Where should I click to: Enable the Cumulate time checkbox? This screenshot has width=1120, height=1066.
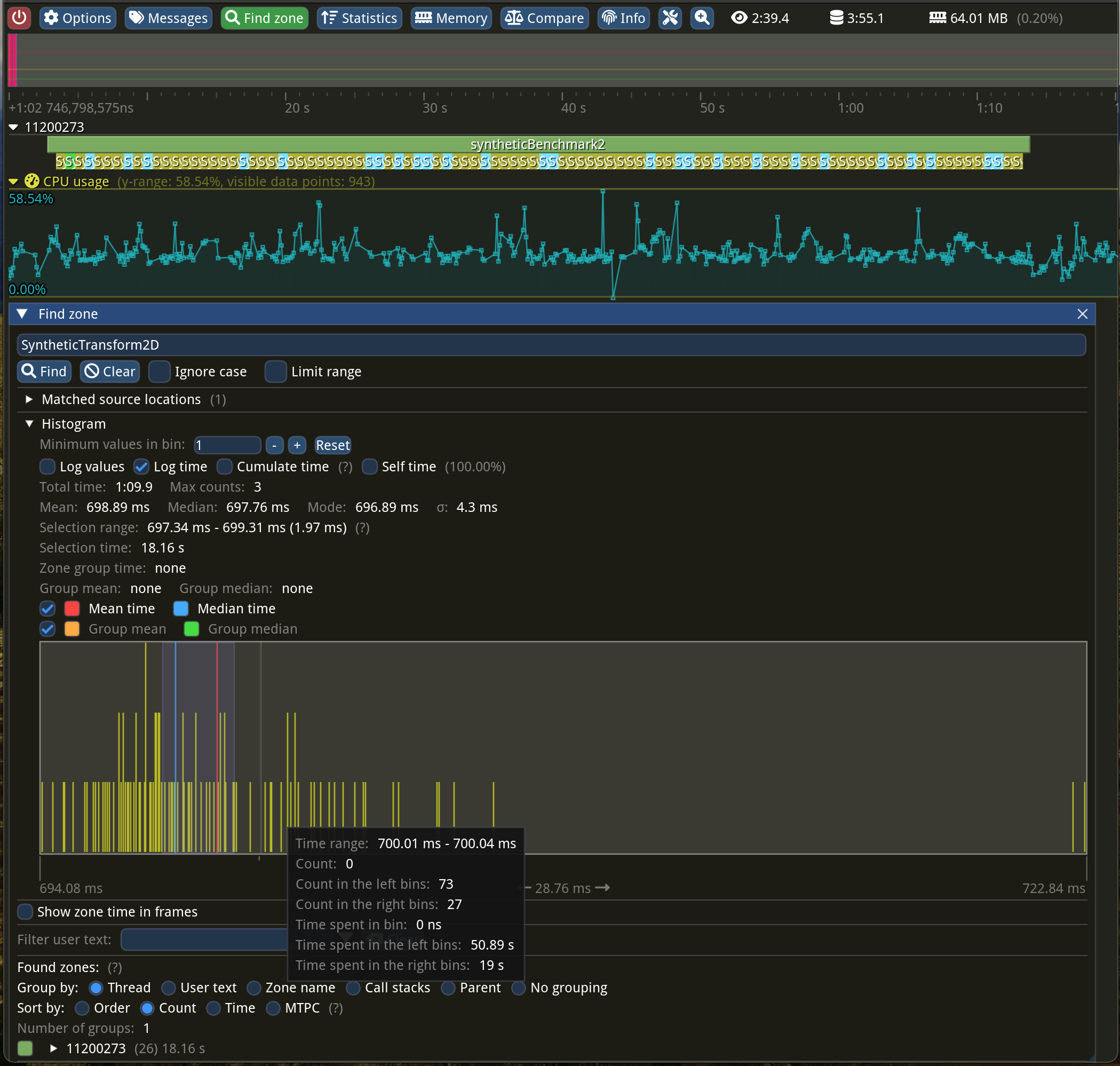[x=225, y=466]
